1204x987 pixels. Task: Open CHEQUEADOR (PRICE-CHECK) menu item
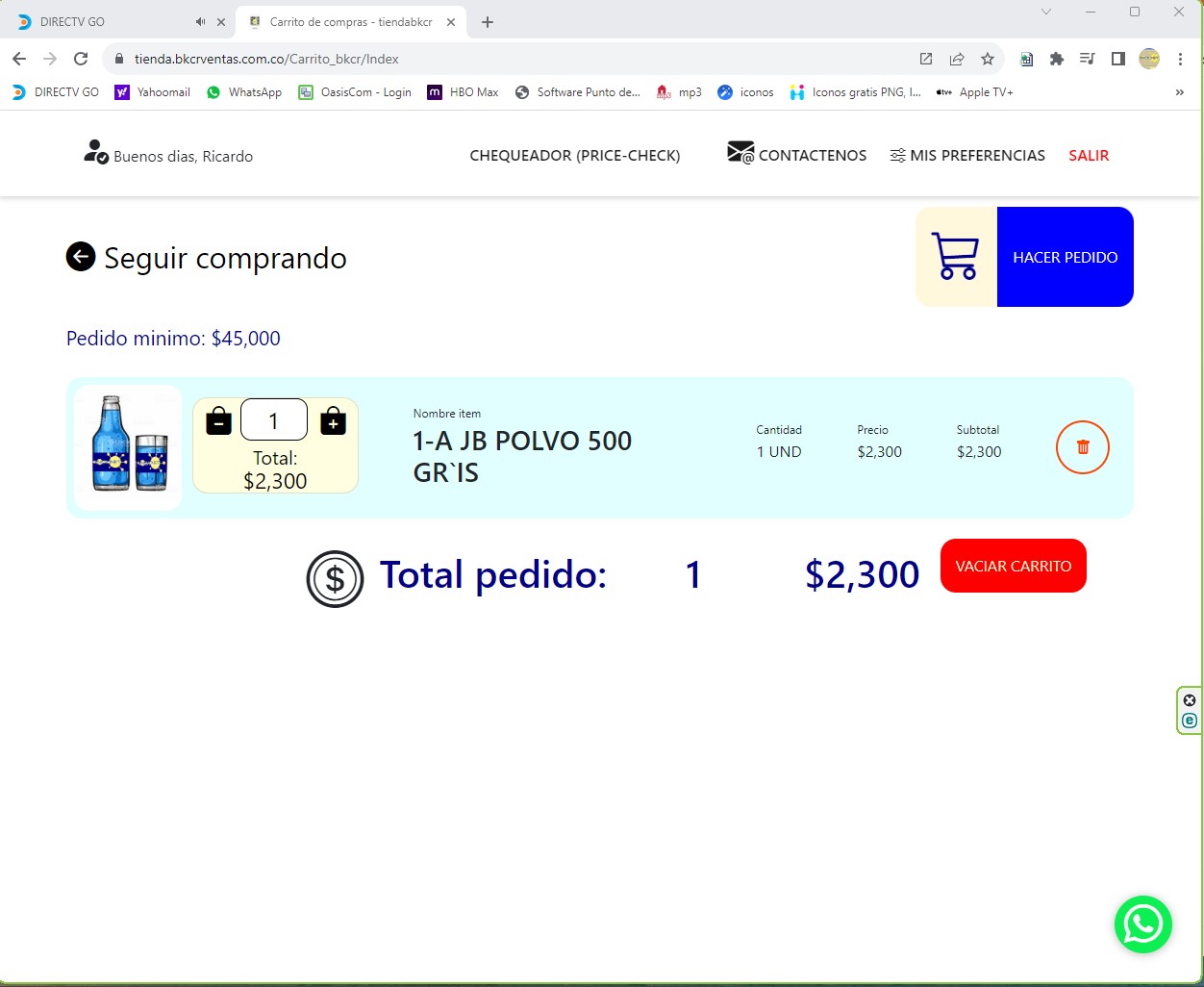[575, 155]
